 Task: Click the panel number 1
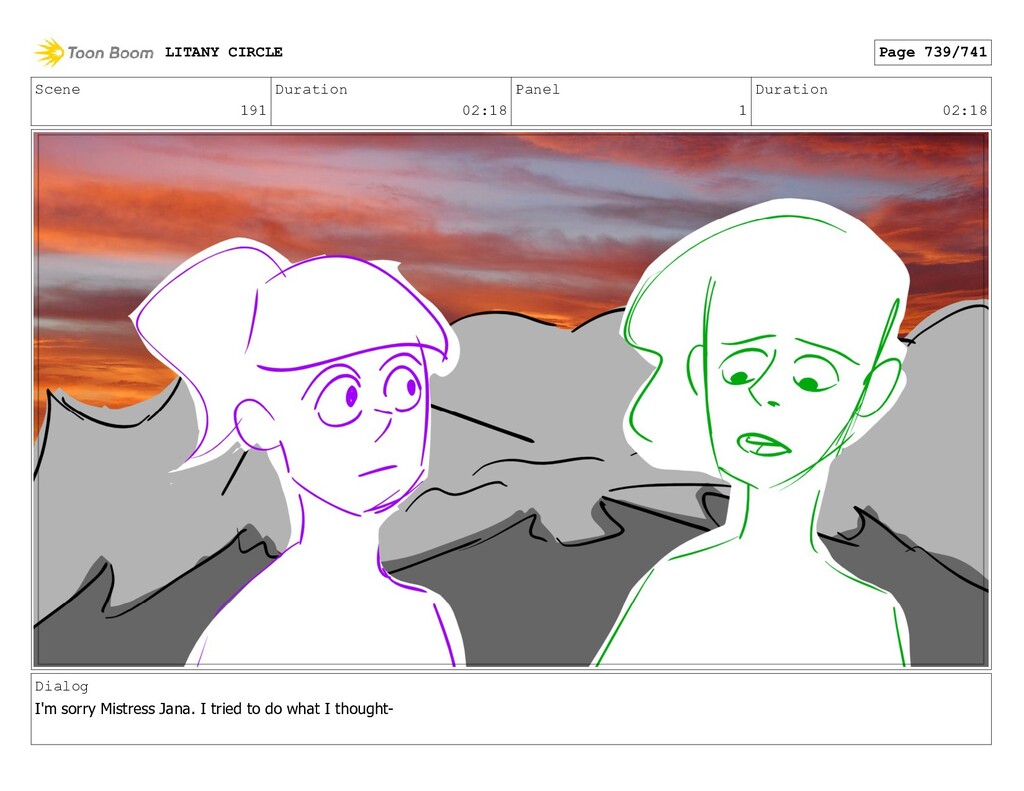pyautogui.click(x=743, y=110)
